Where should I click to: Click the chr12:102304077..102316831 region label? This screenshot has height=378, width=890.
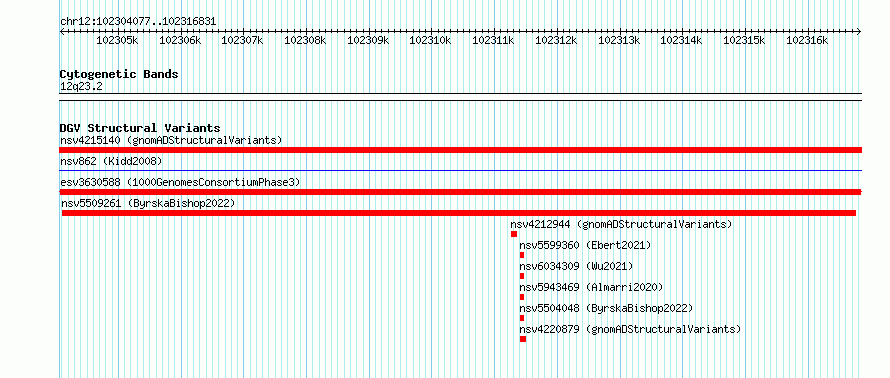click(138, 22)
